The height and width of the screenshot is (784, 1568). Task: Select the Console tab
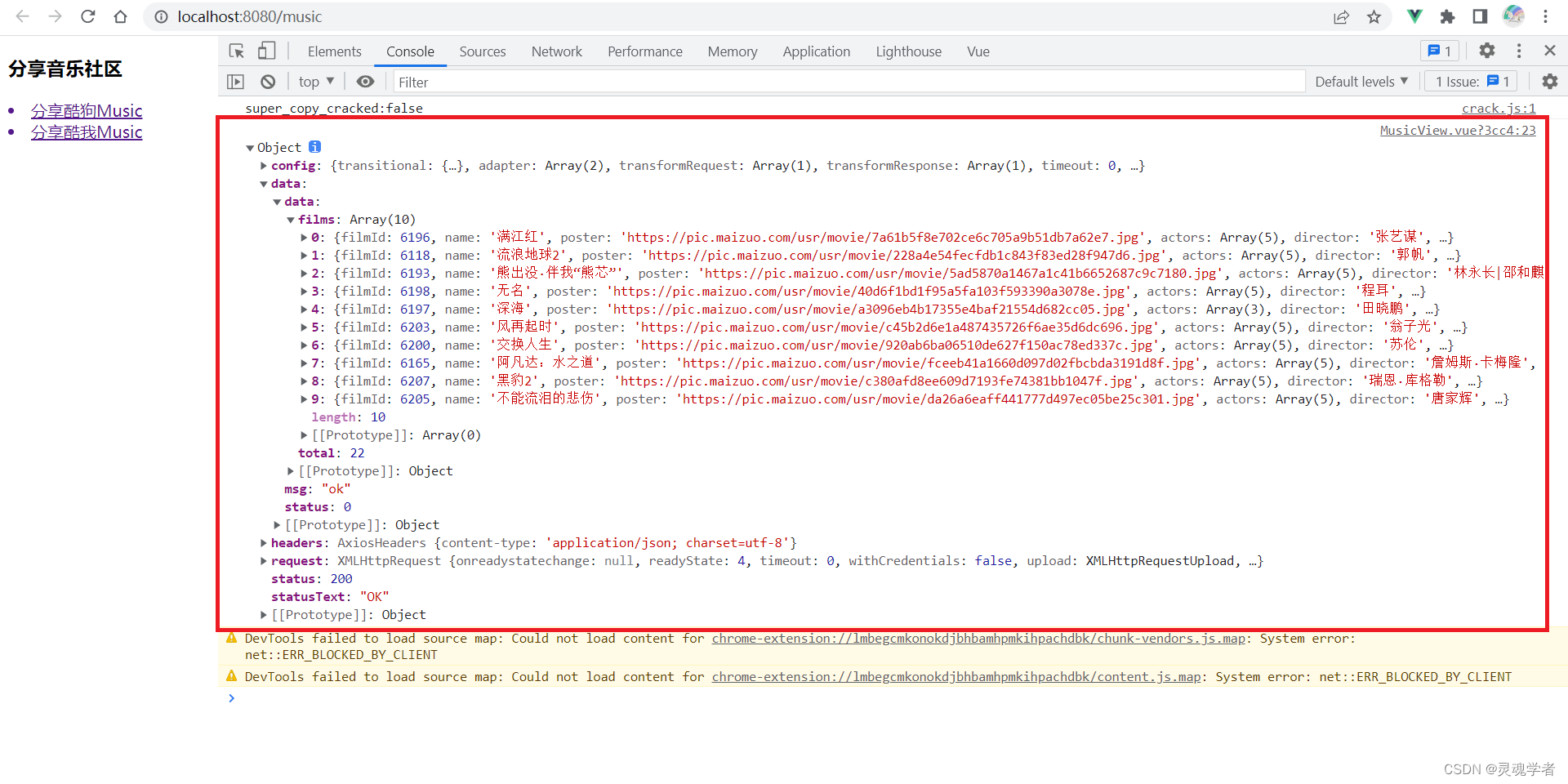coord(410,51)
